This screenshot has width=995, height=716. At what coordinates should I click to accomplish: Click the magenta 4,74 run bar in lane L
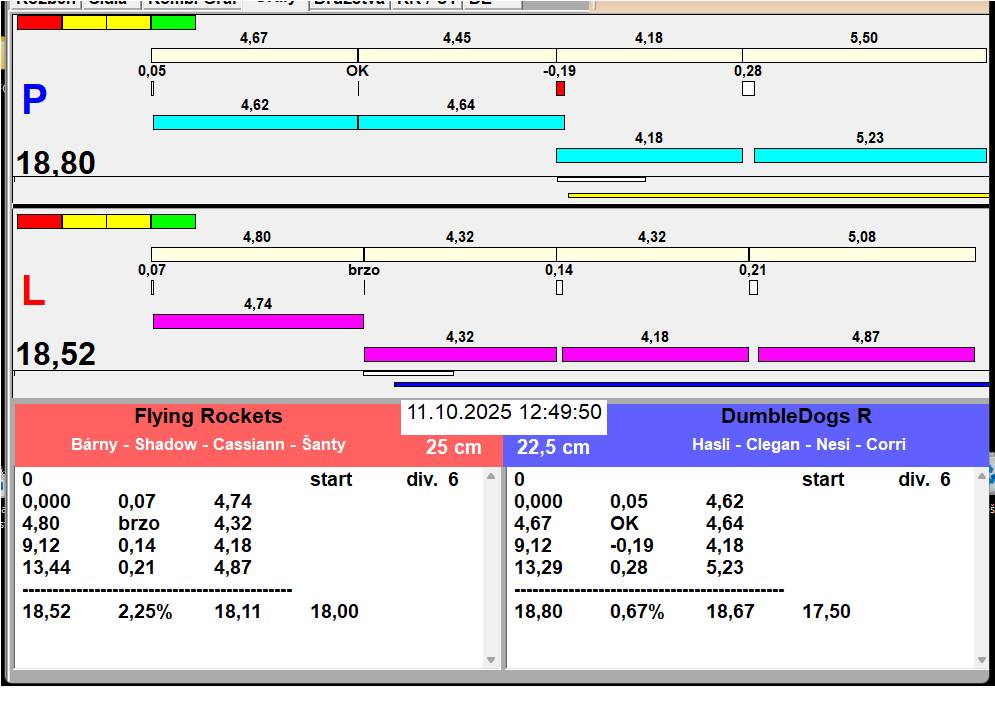[x=258, y=321]
